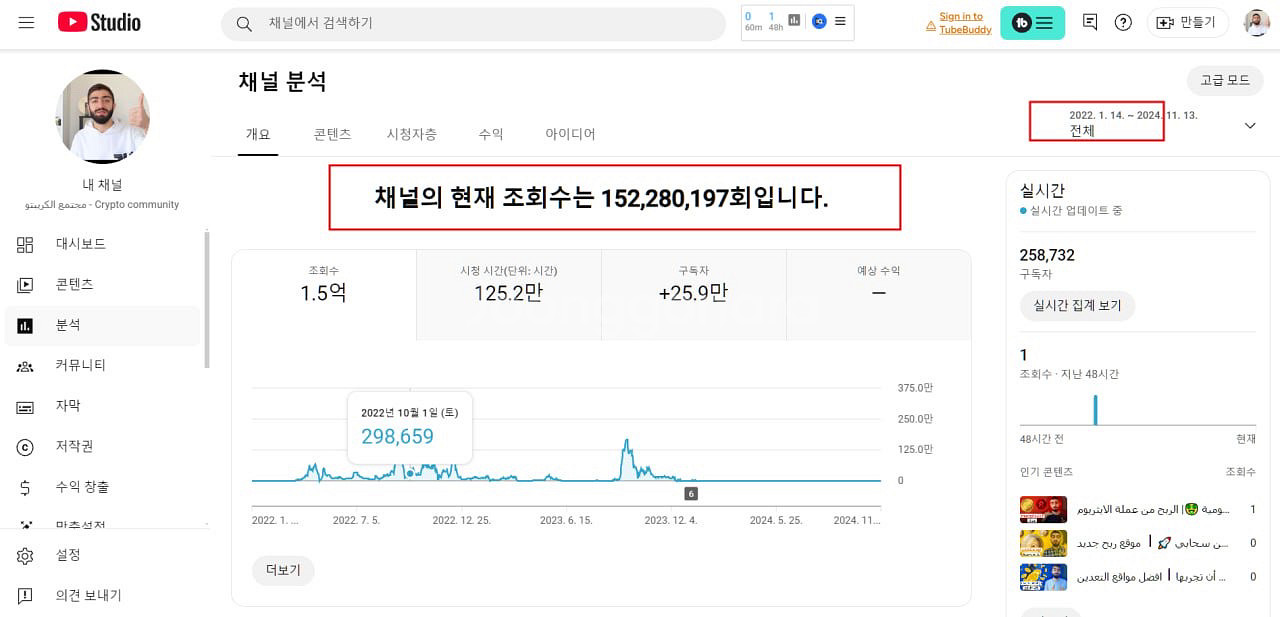Click the 만들기 create button
1280x617 pixels.
coord(1188,22)
